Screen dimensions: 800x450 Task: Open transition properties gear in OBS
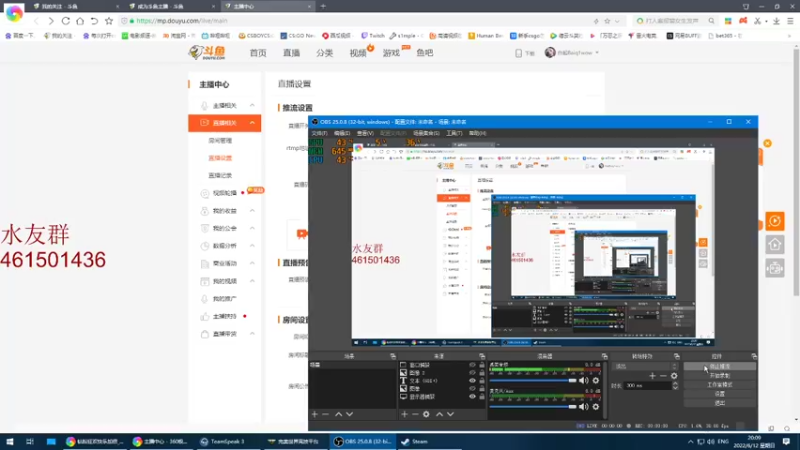click(674, 376)
